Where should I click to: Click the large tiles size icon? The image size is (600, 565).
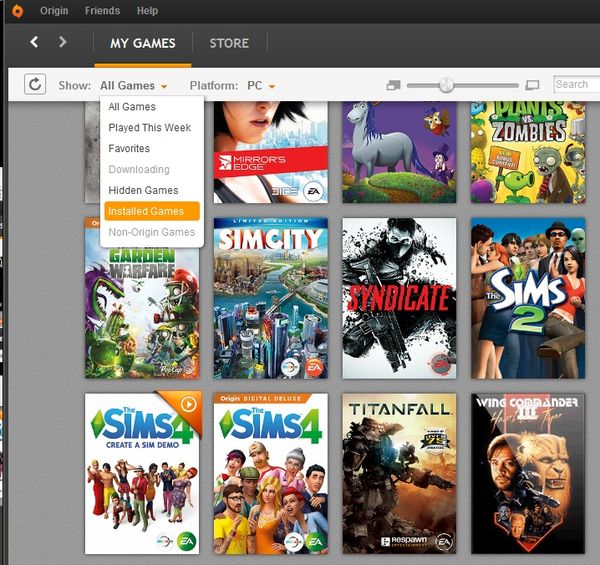532,85
